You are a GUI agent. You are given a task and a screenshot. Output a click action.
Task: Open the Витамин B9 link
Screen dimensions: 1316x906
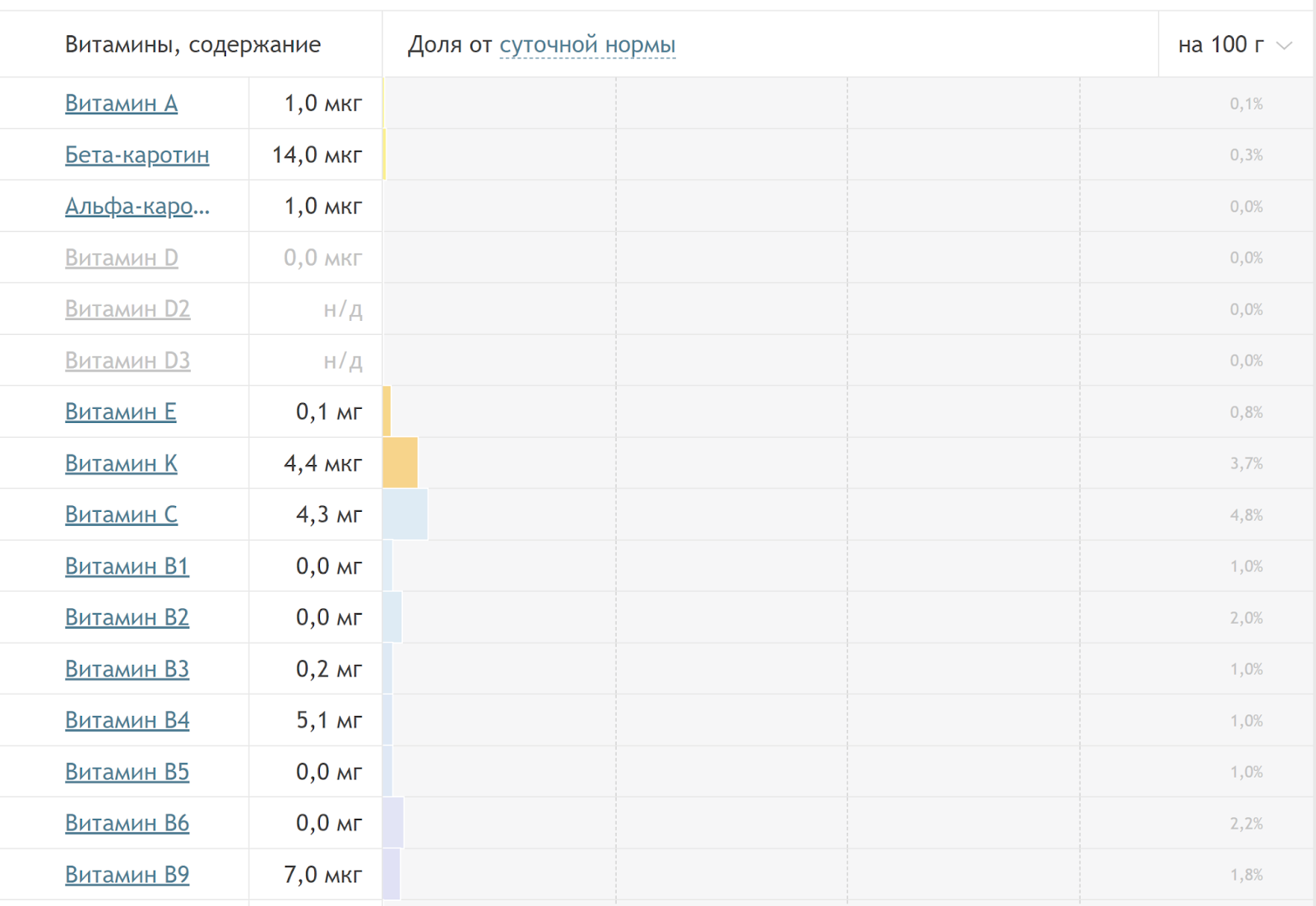[127, 875]
